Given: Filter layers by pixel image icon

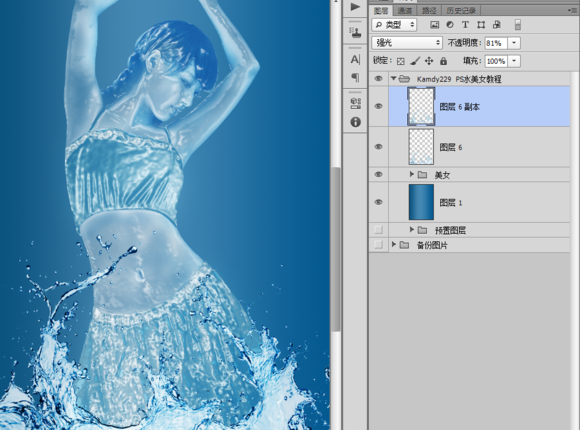Looking at the screenshot, I should pyautogui.click(x=434, y=25).
